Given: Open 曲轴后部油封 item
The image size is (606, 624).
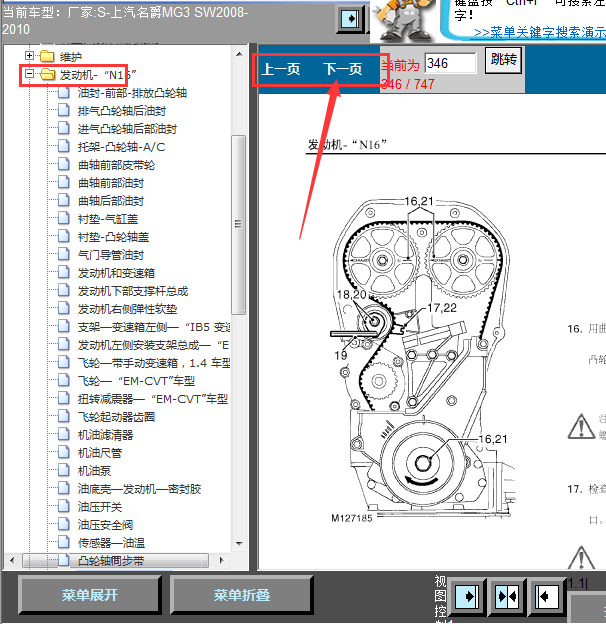Looking at the screenshot, I should click(x=111, y=201).
